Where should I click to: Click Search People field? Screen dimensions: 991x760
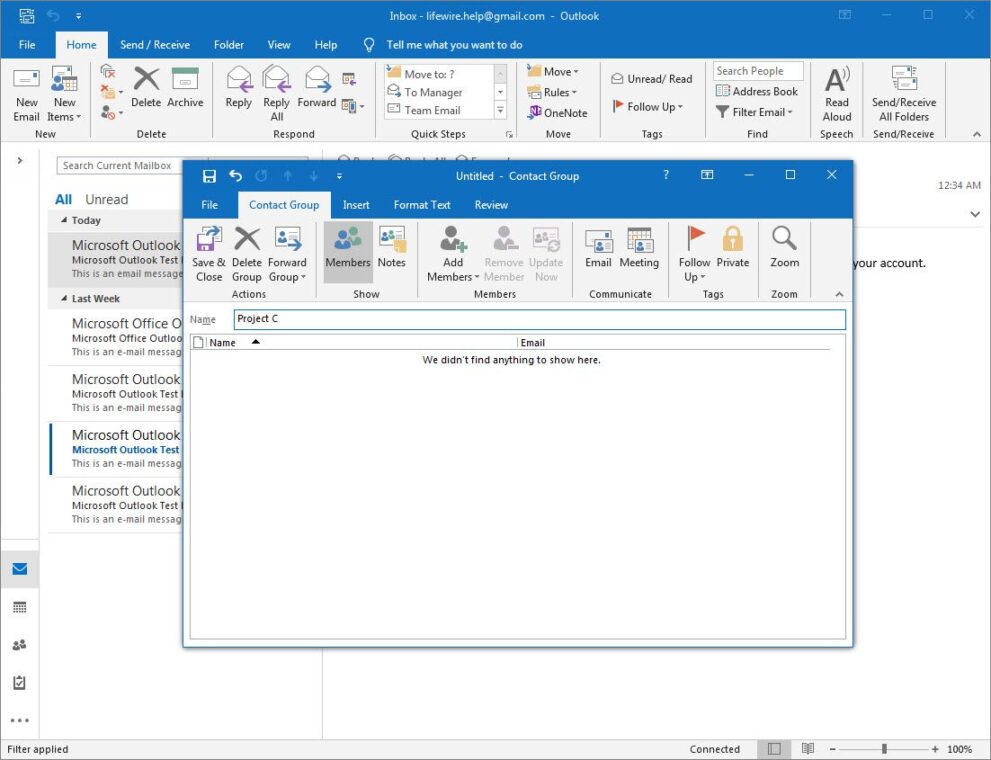(x=758, y=71)
